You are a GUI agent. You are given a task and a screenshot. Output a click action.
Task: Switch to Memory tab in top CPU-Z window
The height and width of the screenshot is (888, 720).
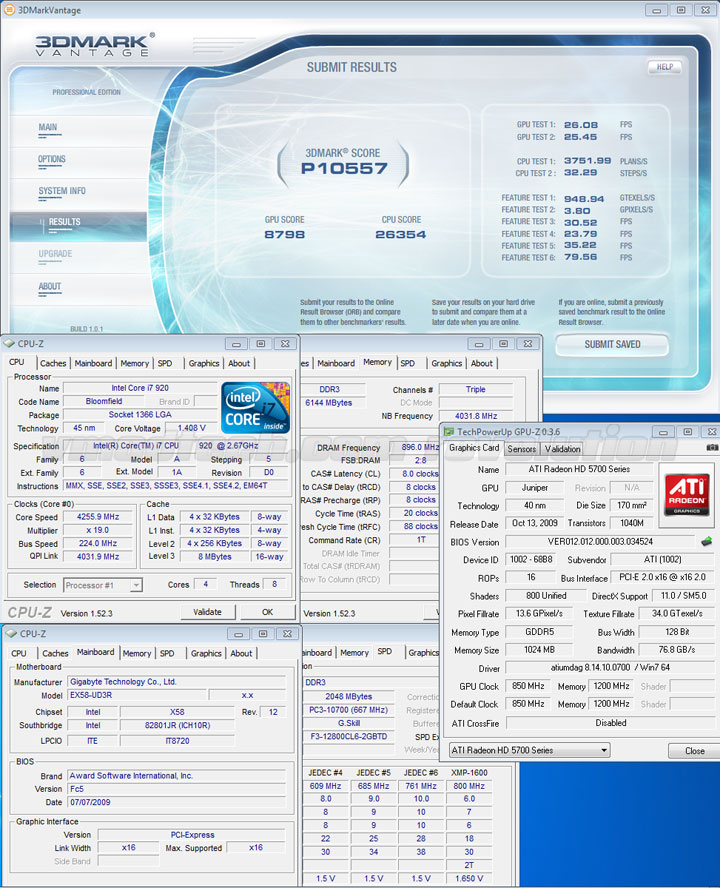click(135, 364)
